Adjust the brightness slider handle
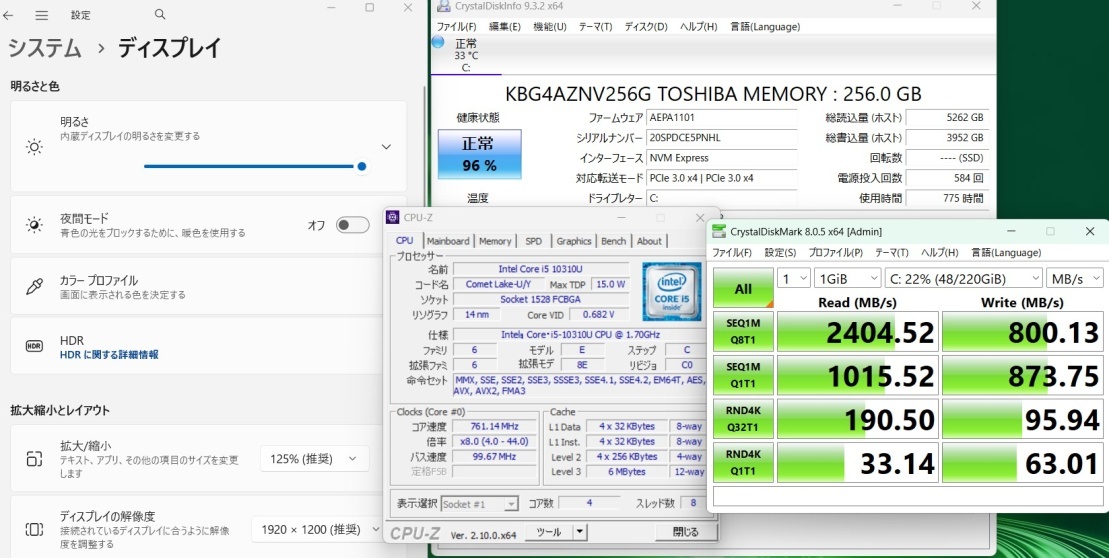1109x558 pixels. click(362, 166)
